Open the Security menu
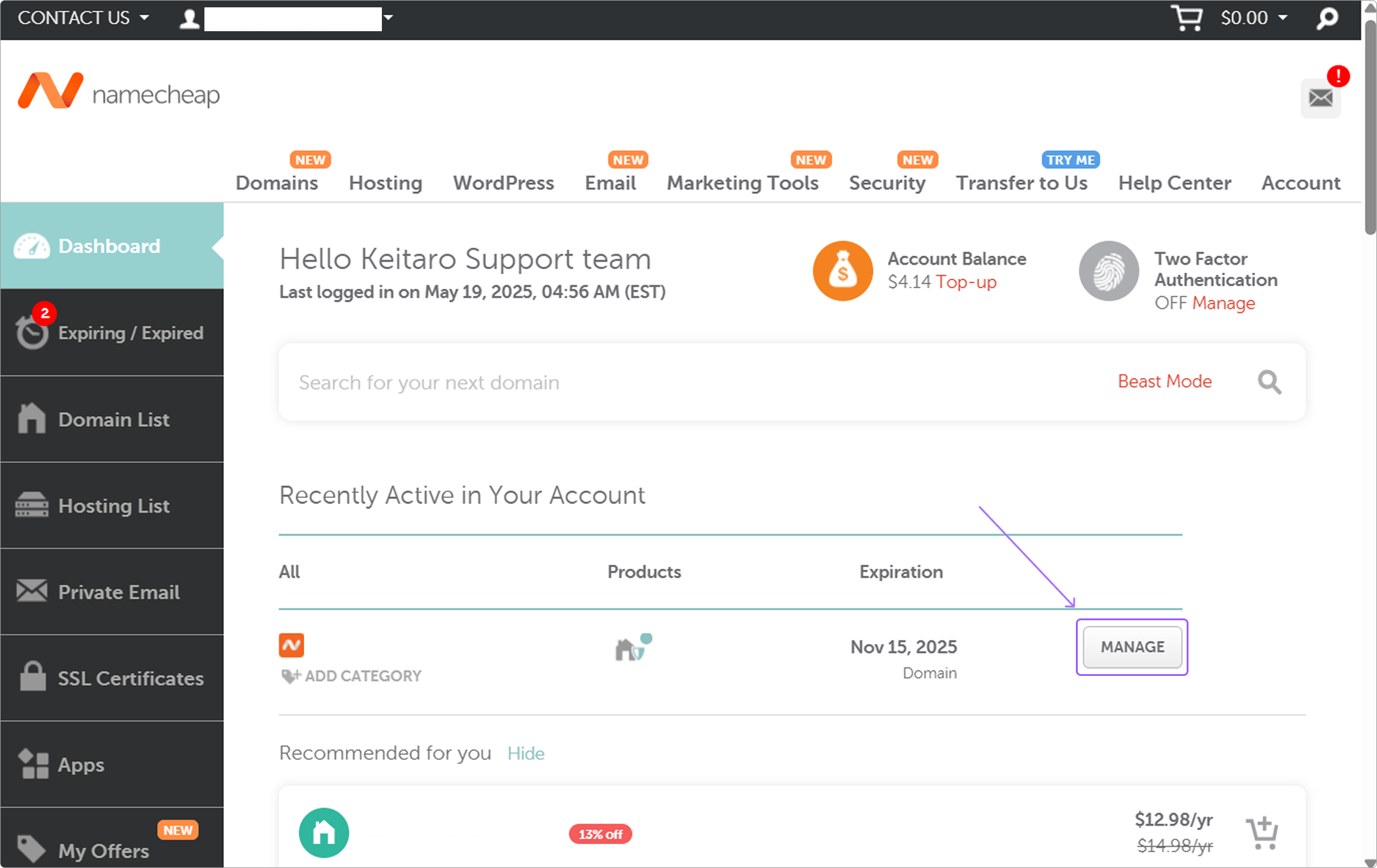Screen dimensions: 1377x868 tap(887, 183)
